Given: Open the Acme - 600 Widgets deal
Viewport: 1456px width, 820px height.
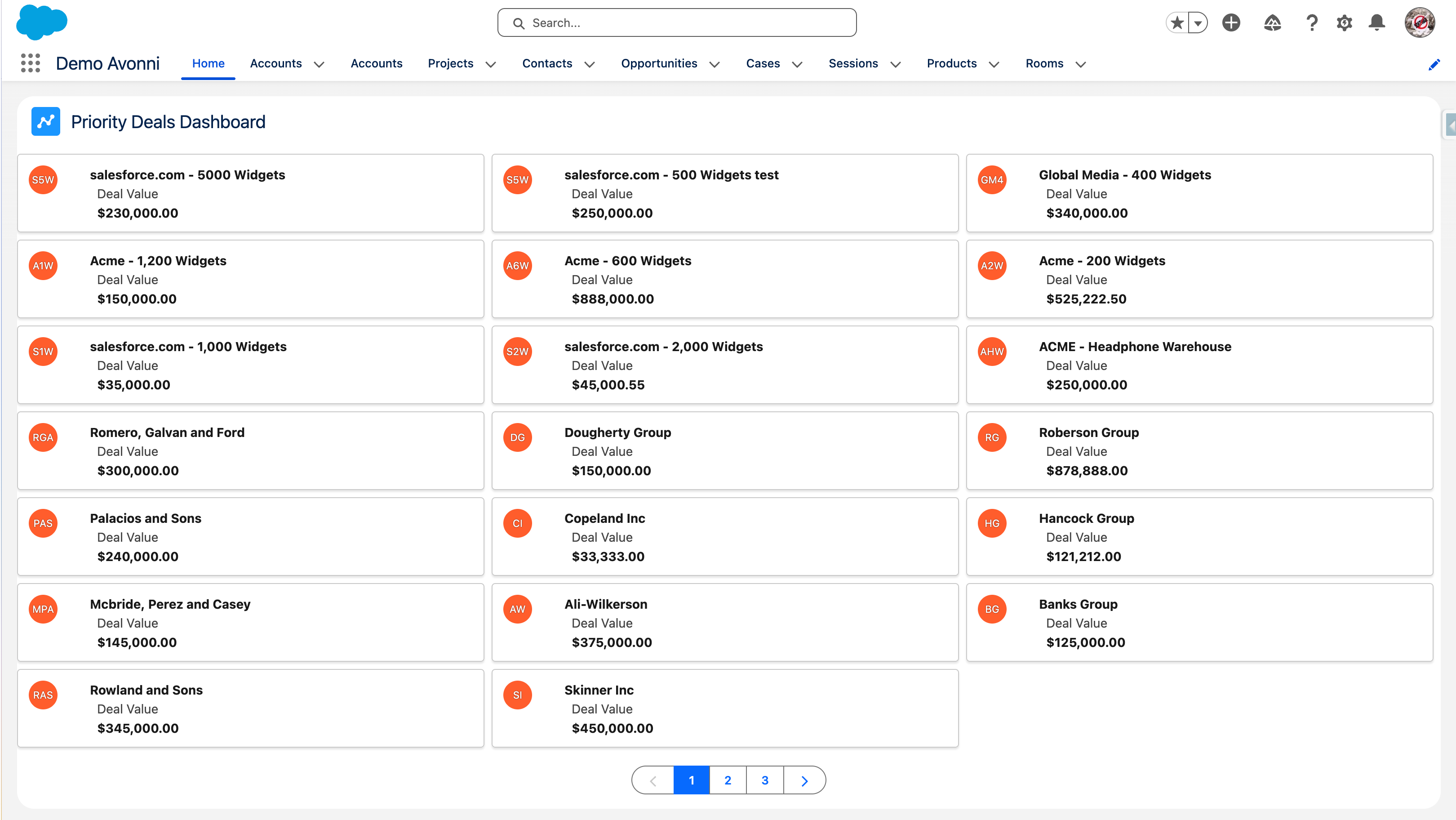Looking at the screenshot, I should point(627,261).
